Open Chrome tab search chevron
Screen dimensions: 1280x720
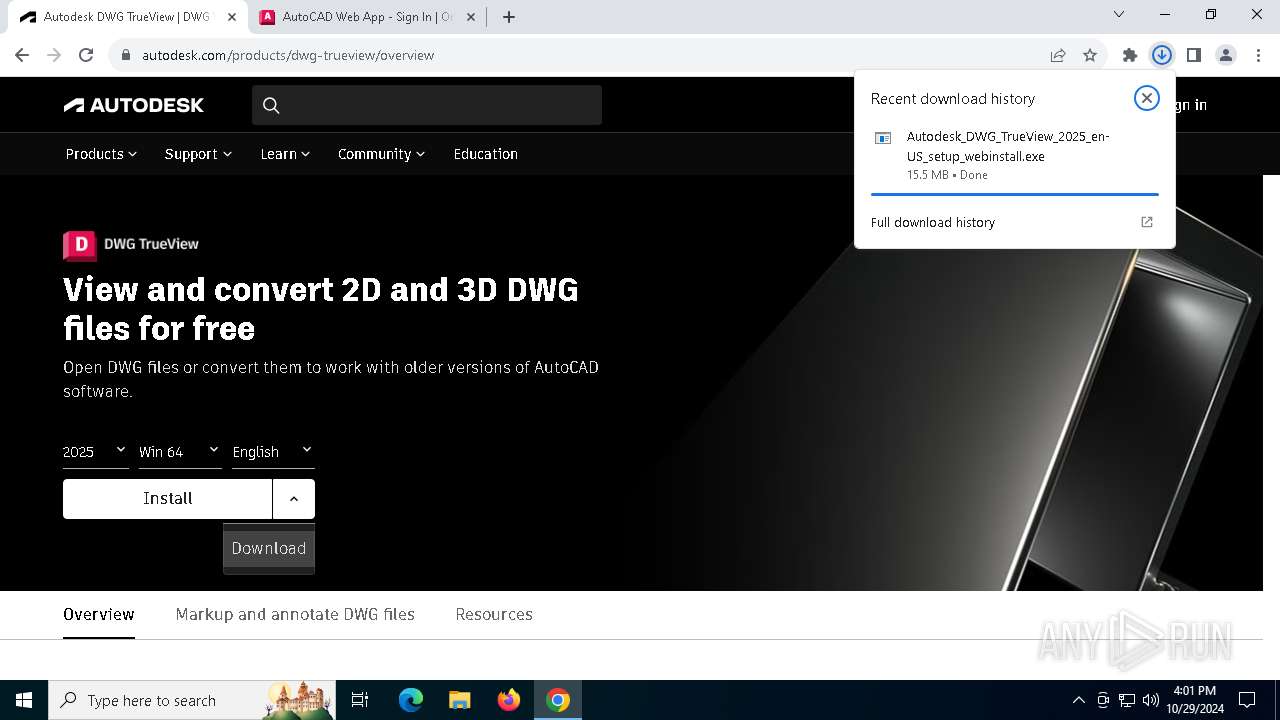coord(1119,14)
